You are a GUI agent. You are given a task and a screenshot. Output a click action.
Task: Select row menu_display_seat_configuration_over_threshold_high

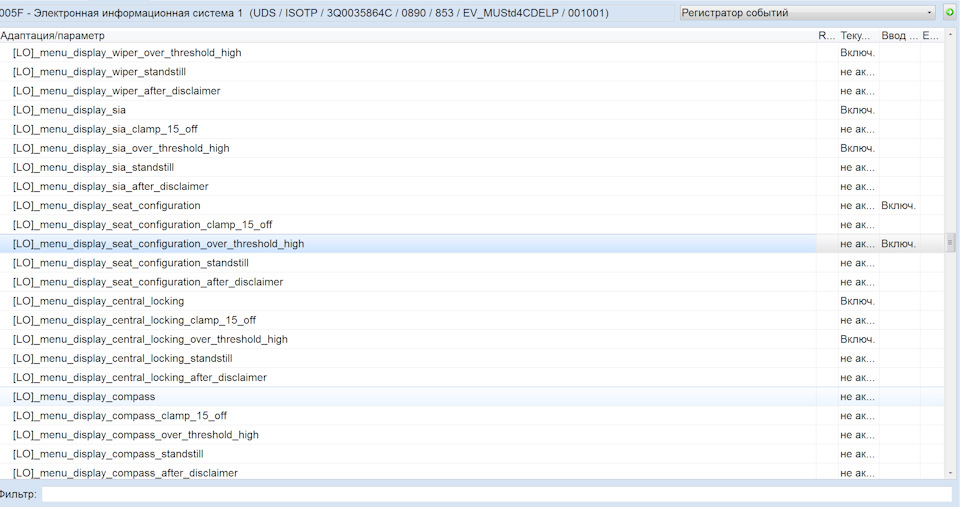471,244
